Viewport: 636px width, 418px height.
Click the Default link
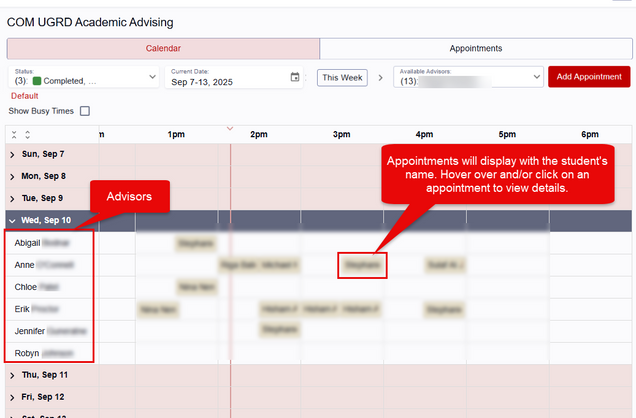pyautogui.click(x=24, y=96)
